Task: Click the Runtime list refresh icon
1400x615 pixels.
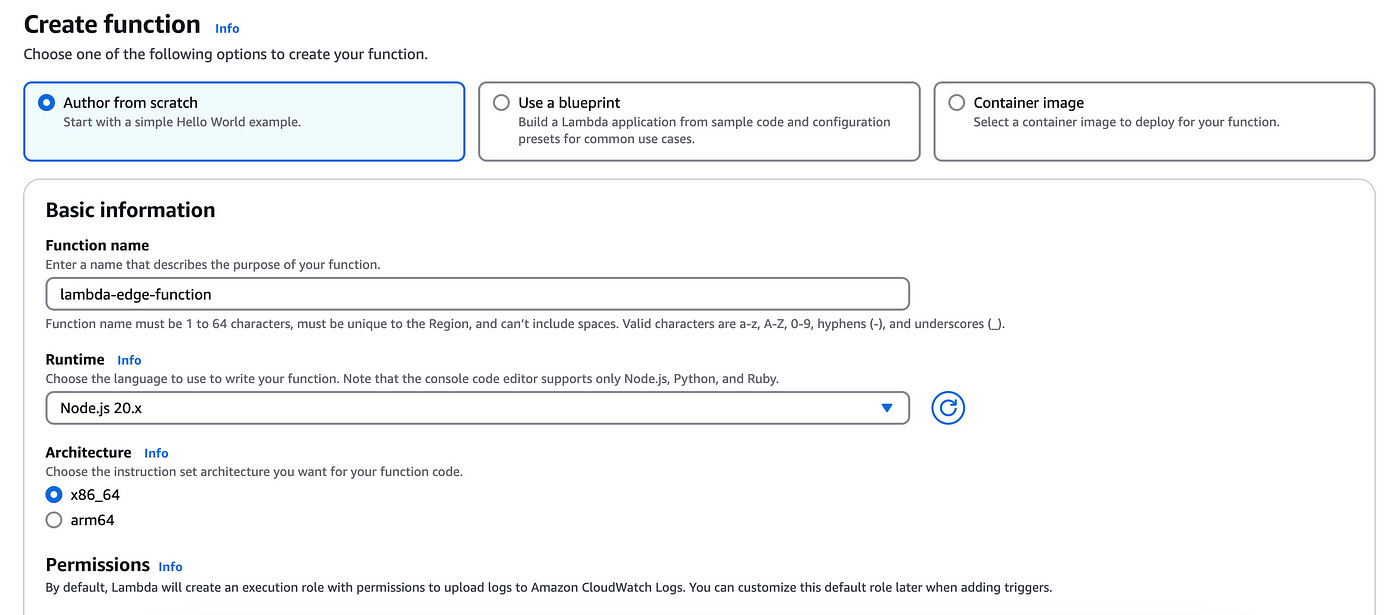Action: point(948,408)
